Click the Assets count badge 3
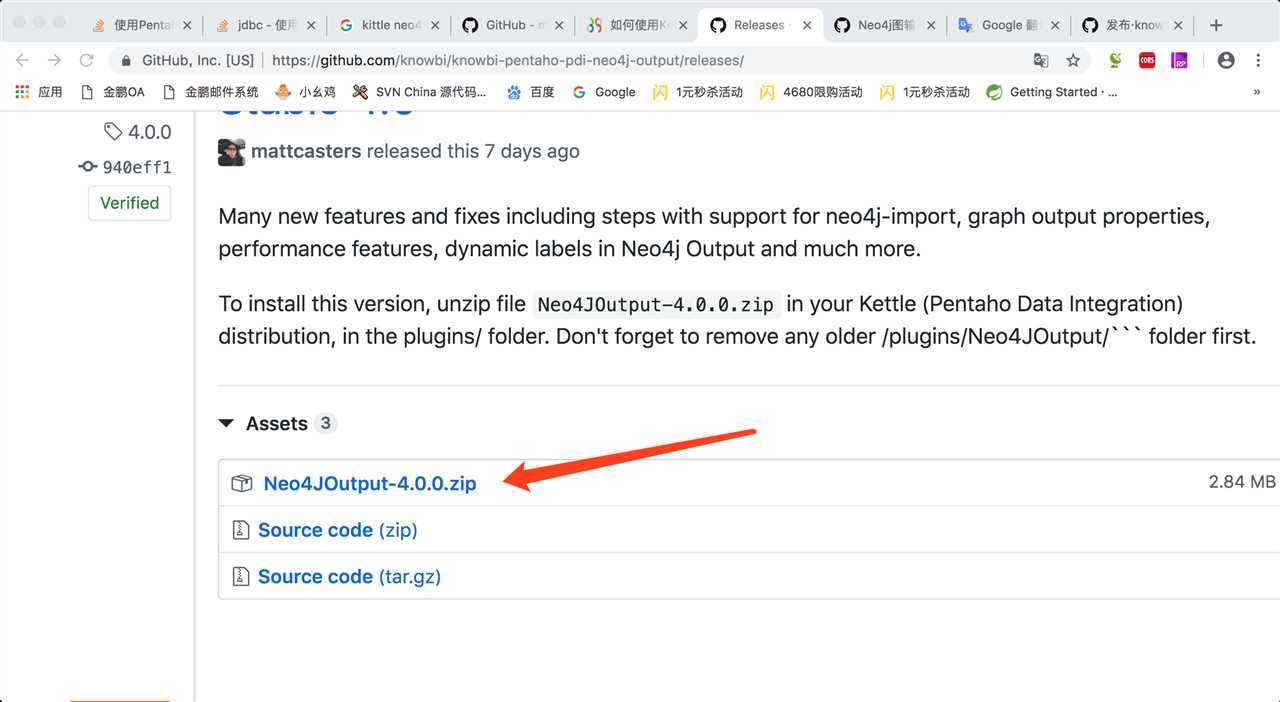 [x=325, y=423]
